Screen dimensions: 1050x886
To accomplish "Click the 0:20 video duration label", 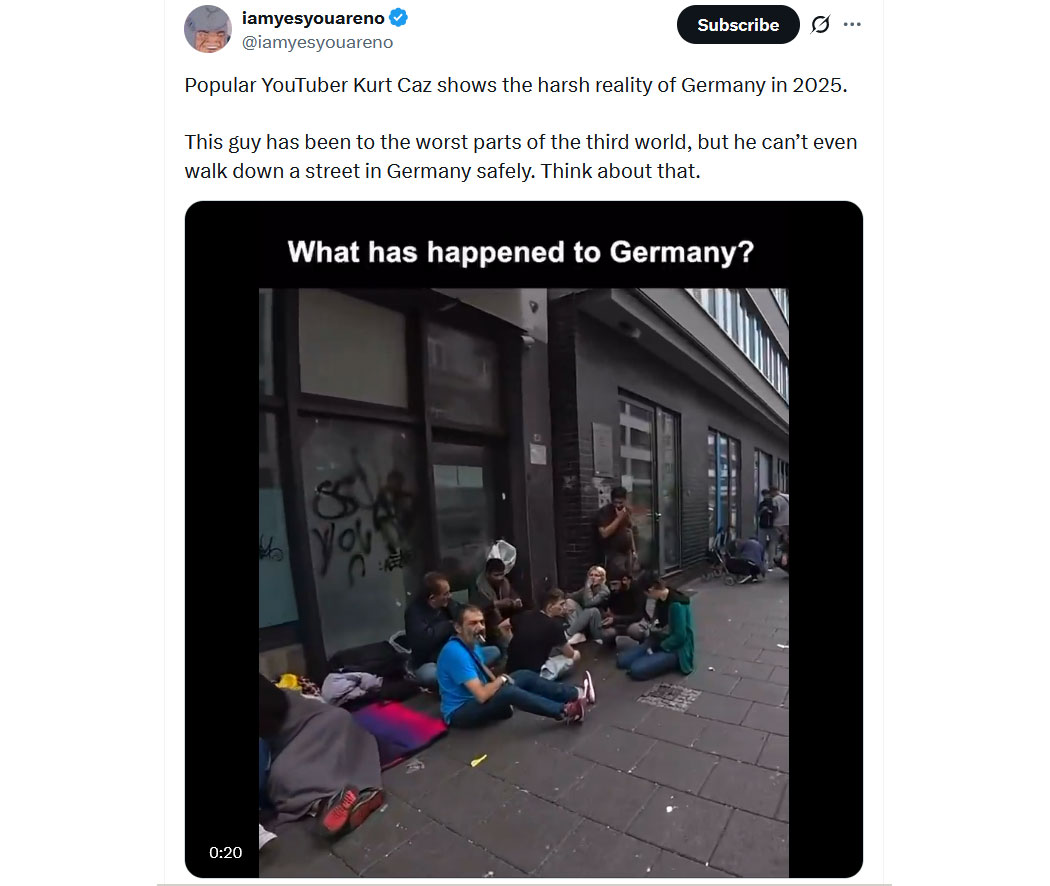I will (225, 853).
